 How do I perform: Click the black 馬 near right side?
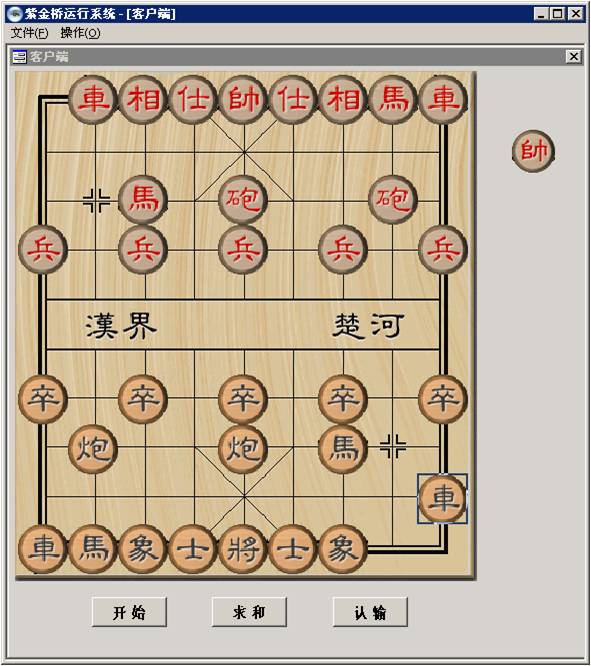(x=343, y=449)
